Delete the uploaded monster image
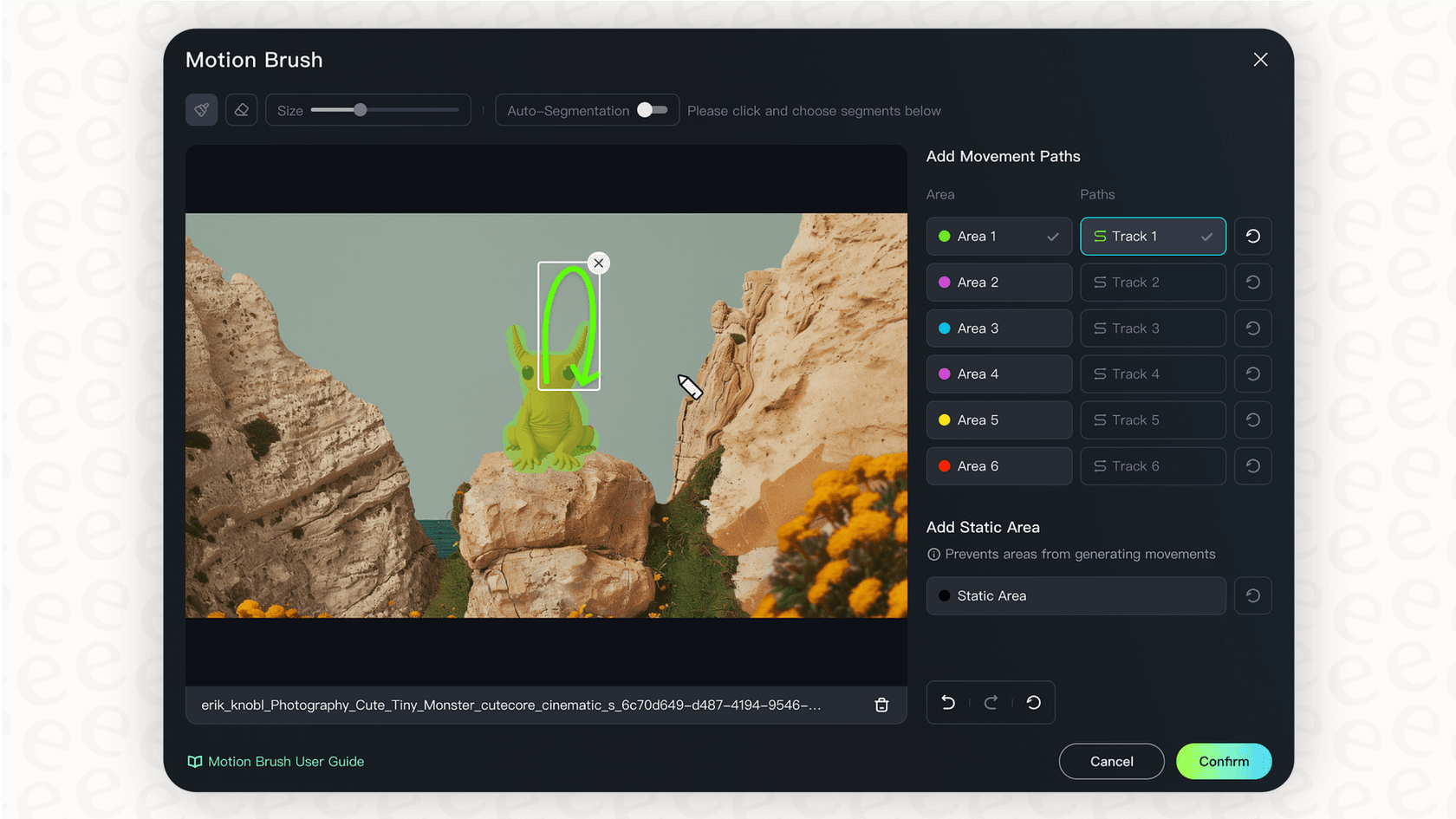Screen dimensions: 1456x819 coord(881,705)
